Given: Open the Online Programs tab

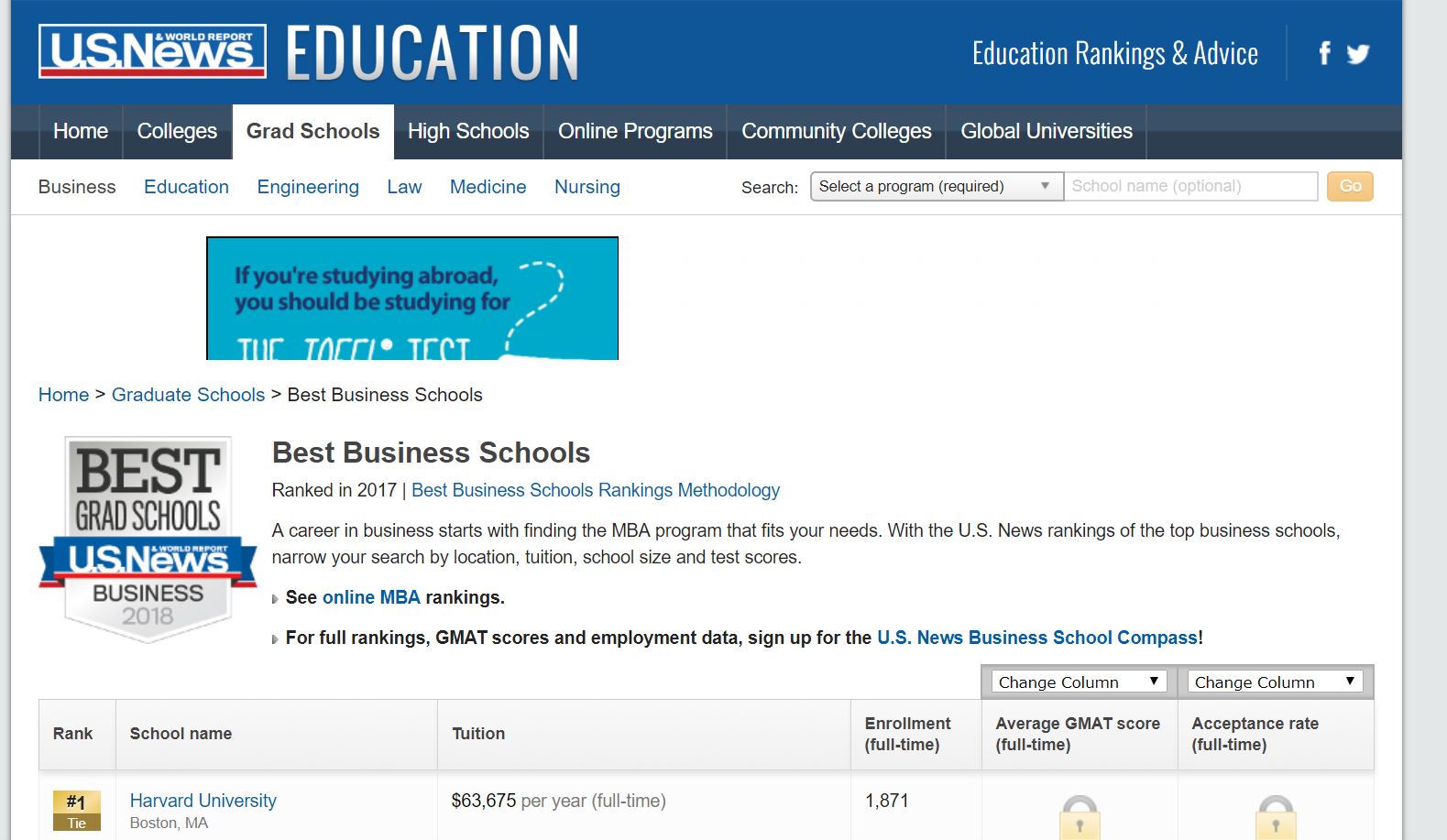Looking at the screenshot, I should 635,132.
